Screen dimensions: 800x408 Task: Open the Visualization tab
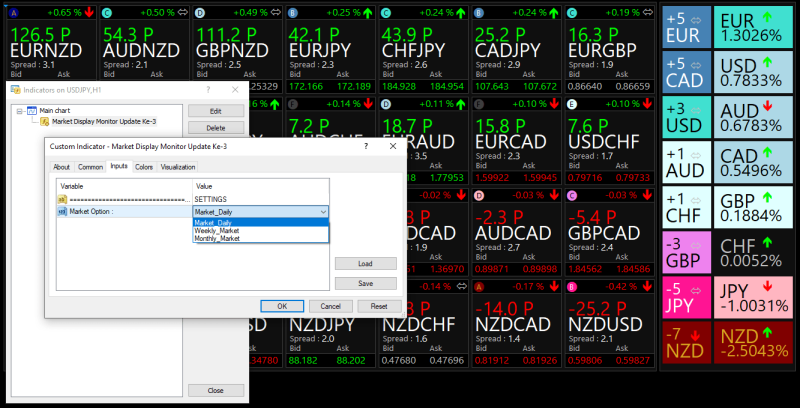[178, 167]
